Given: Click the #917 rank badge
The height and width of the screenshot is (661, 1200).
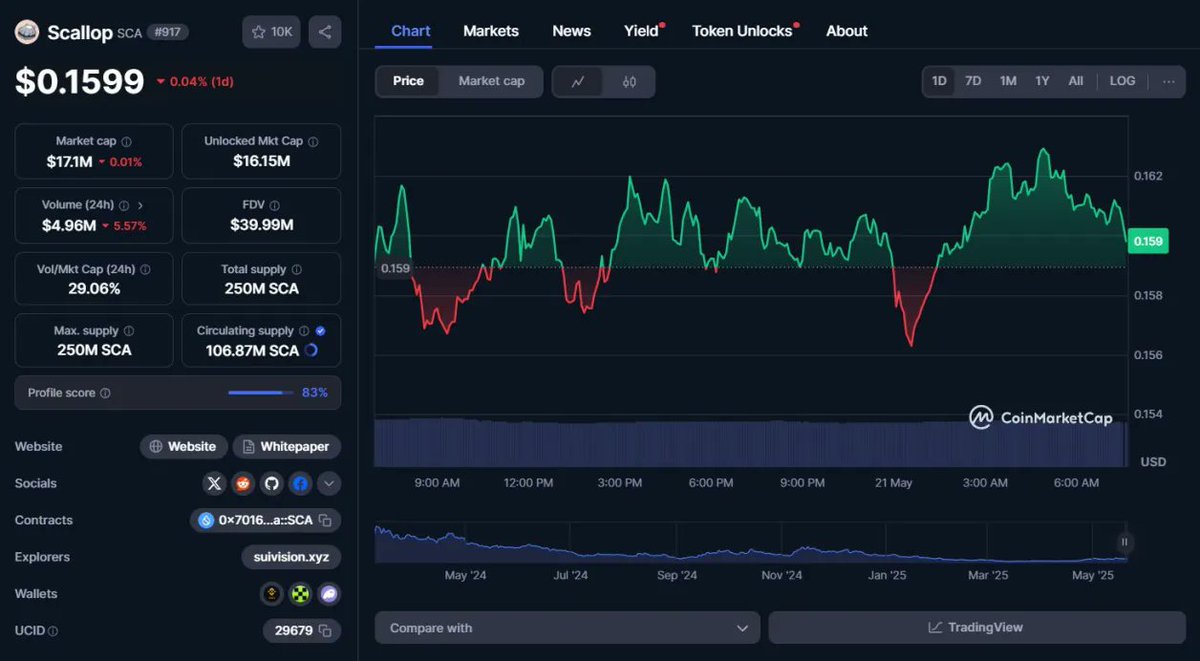Looking at the screenshot, I should tap(168, 32).
